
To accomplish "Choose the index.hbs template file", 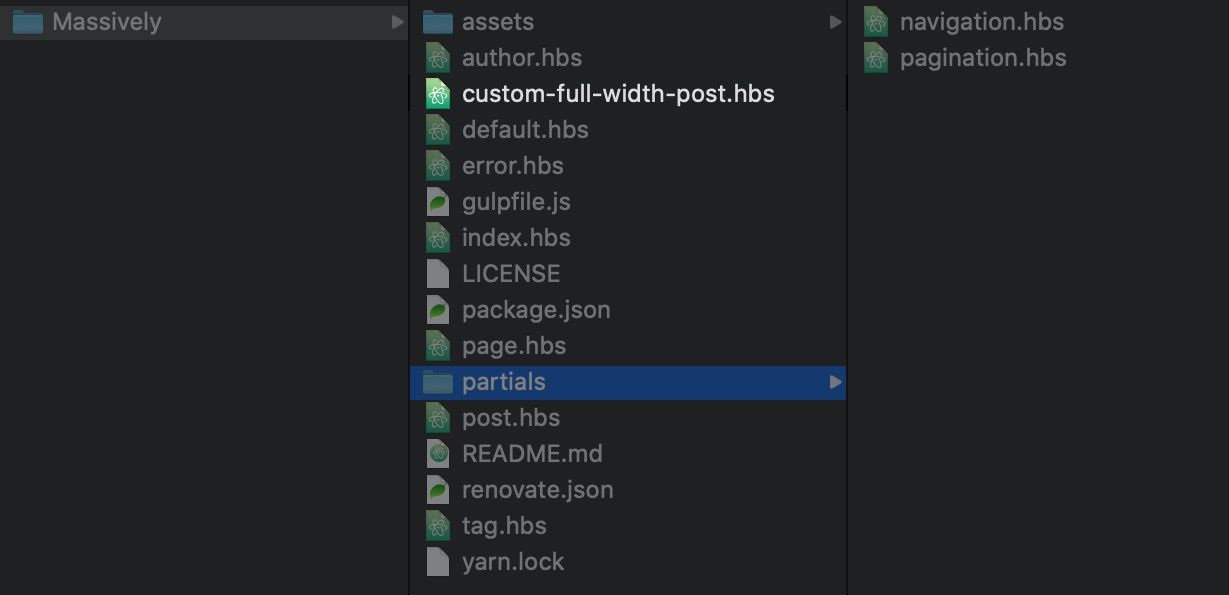I will 516,238.
